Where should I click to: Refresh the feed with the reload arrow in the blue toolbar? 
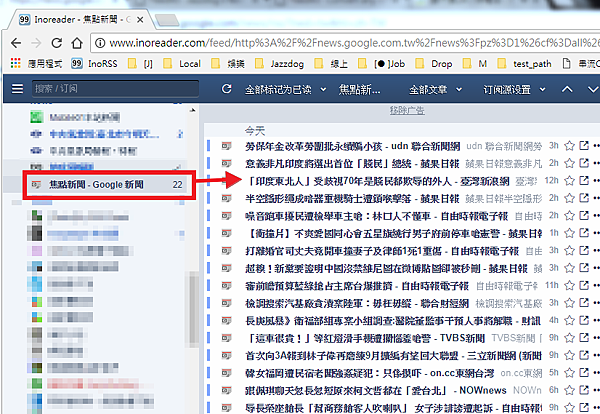(x=227, y=89)
